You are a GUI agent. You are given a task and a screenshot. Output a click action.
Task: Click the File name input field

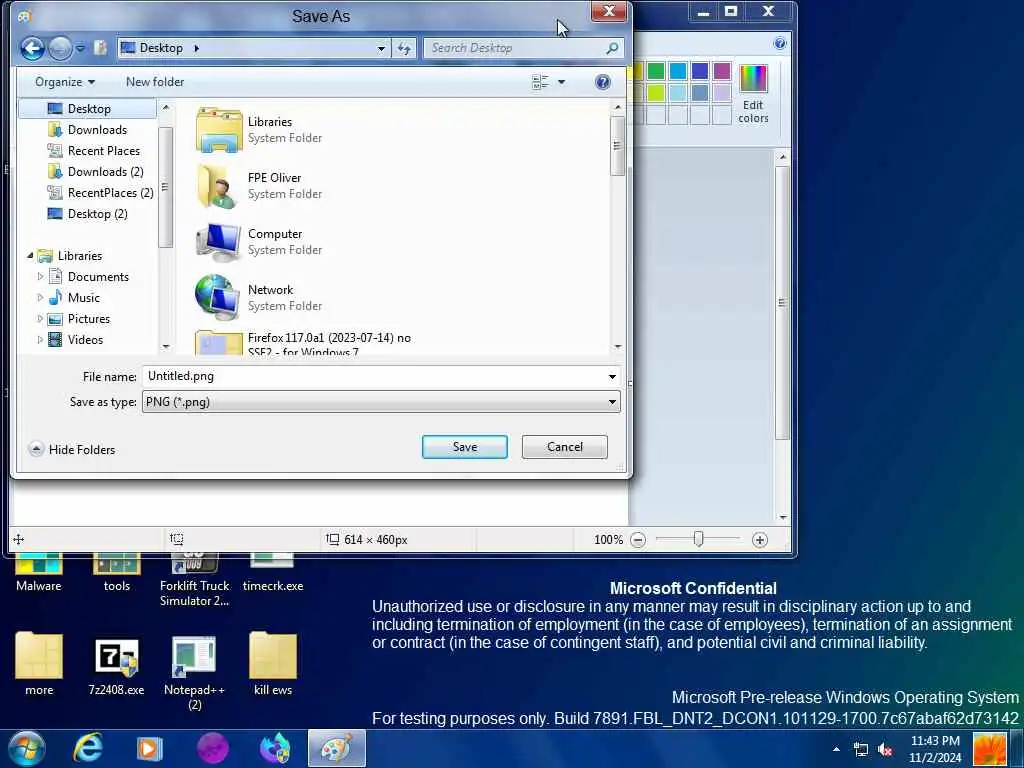tap(374, 376)
